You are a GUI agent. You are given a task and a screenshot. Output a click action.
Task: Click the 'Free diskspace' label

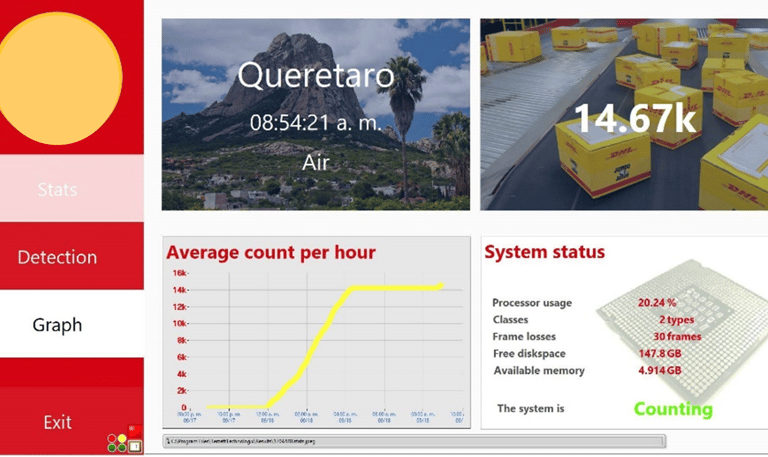point(529,354)
